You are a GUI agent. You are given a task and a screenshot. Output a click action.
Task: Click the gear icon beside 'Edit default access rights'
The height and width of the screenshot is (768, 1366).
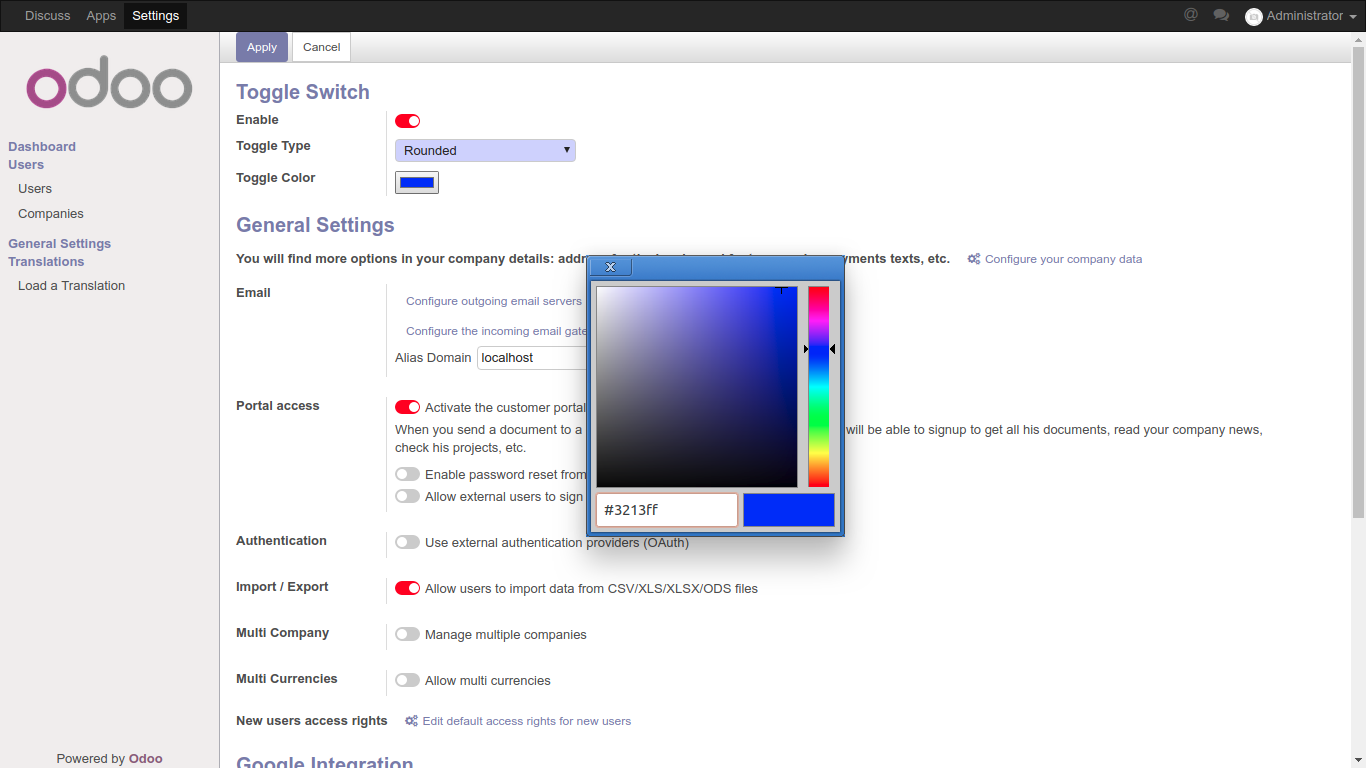point(410,721)
